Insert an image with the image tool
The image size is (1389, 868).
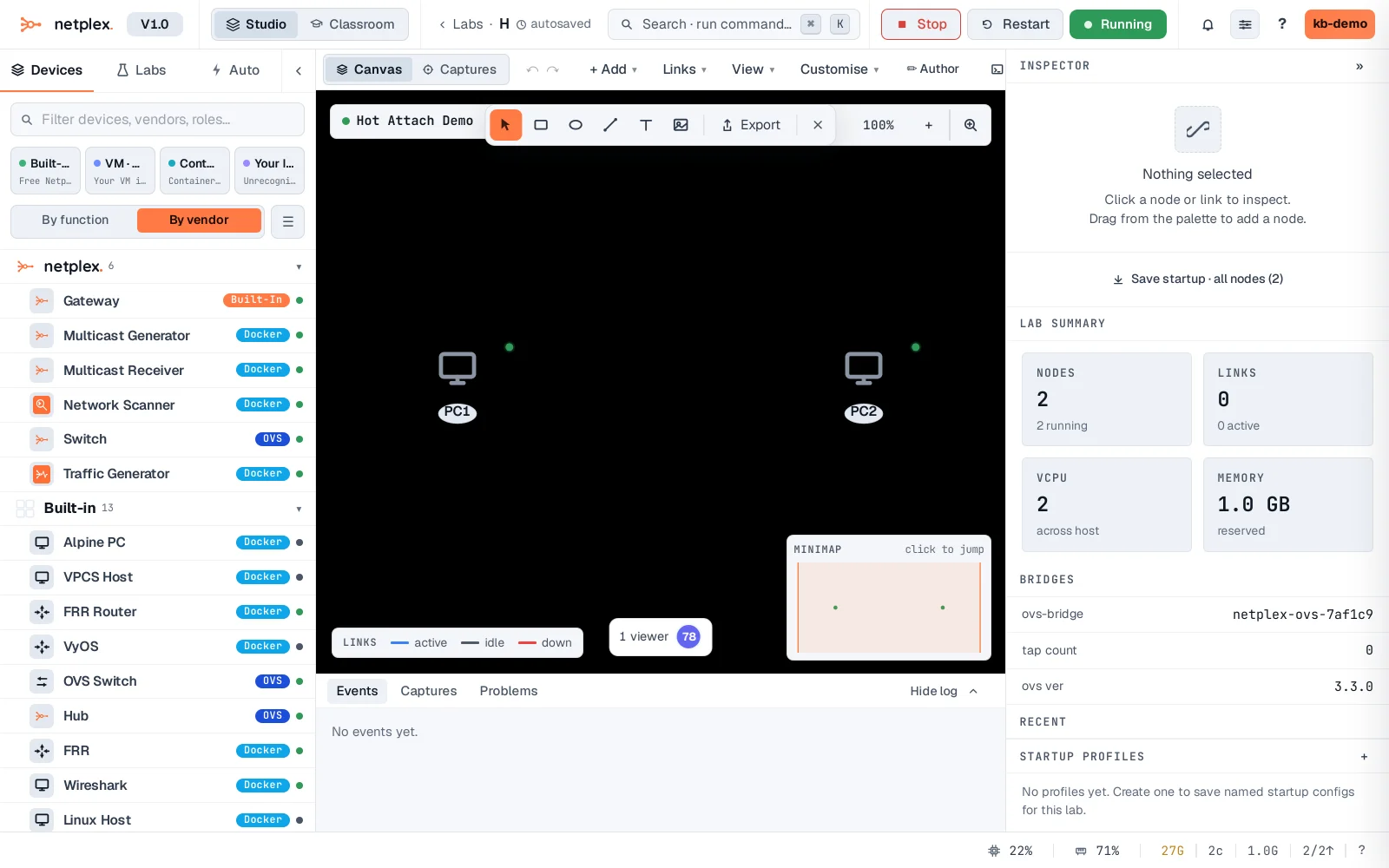coord(681,125)
